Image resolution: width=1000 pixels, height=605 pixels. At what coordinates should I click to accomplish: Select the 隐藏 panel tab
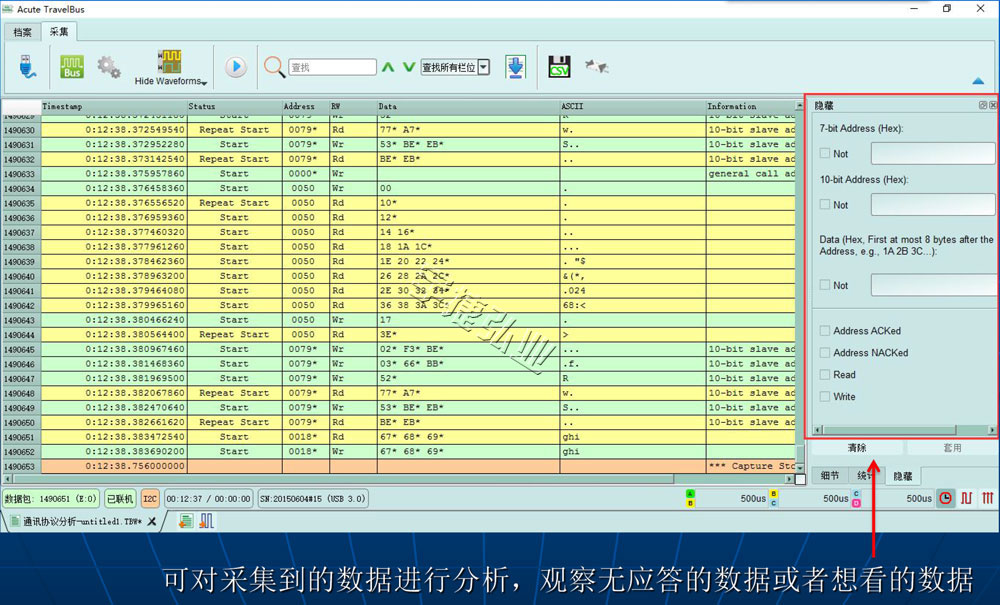(x=902, y=476)
